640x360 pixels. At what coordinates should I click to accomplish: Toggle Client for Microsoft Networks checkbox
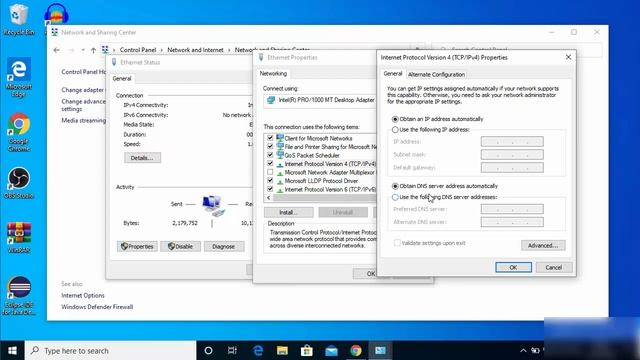[270, 138]
